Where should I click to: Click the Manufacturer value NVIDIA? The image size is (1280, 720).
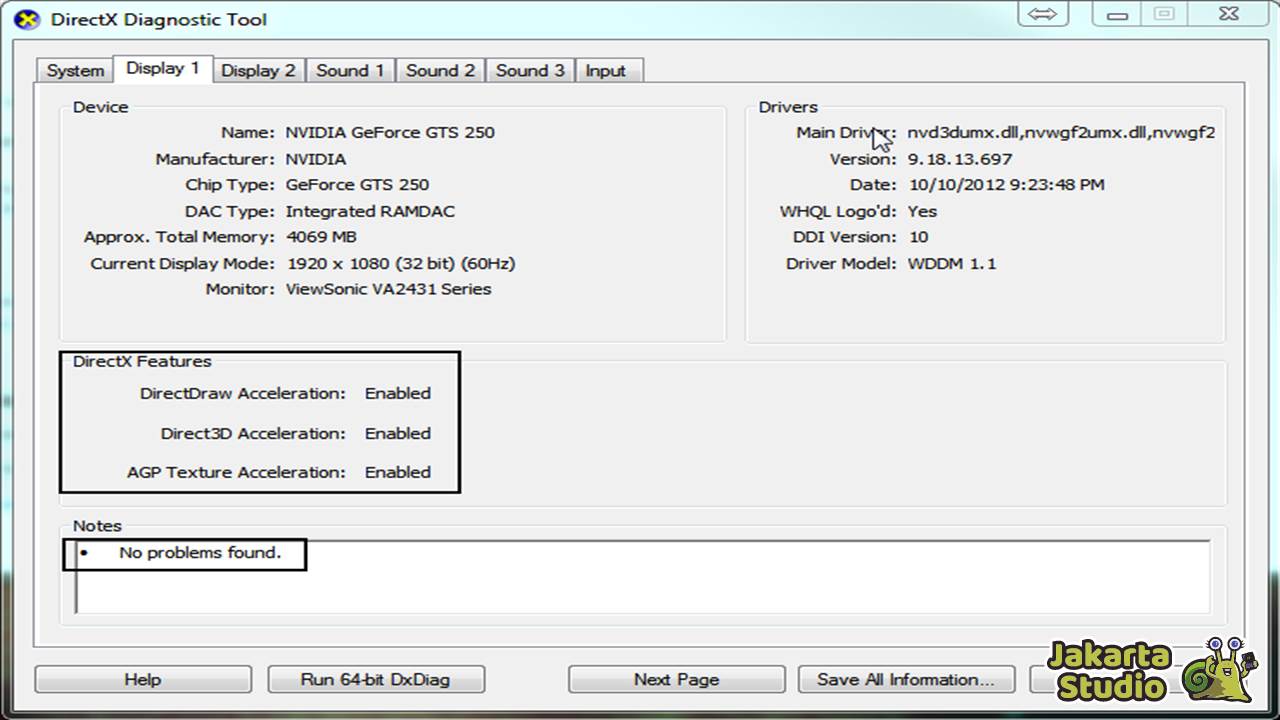point(316,159)
